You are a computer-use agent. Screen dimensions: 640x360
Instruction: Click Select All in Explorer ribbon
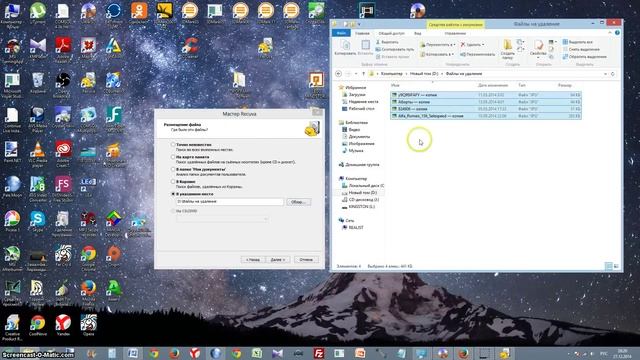point(578,42)
